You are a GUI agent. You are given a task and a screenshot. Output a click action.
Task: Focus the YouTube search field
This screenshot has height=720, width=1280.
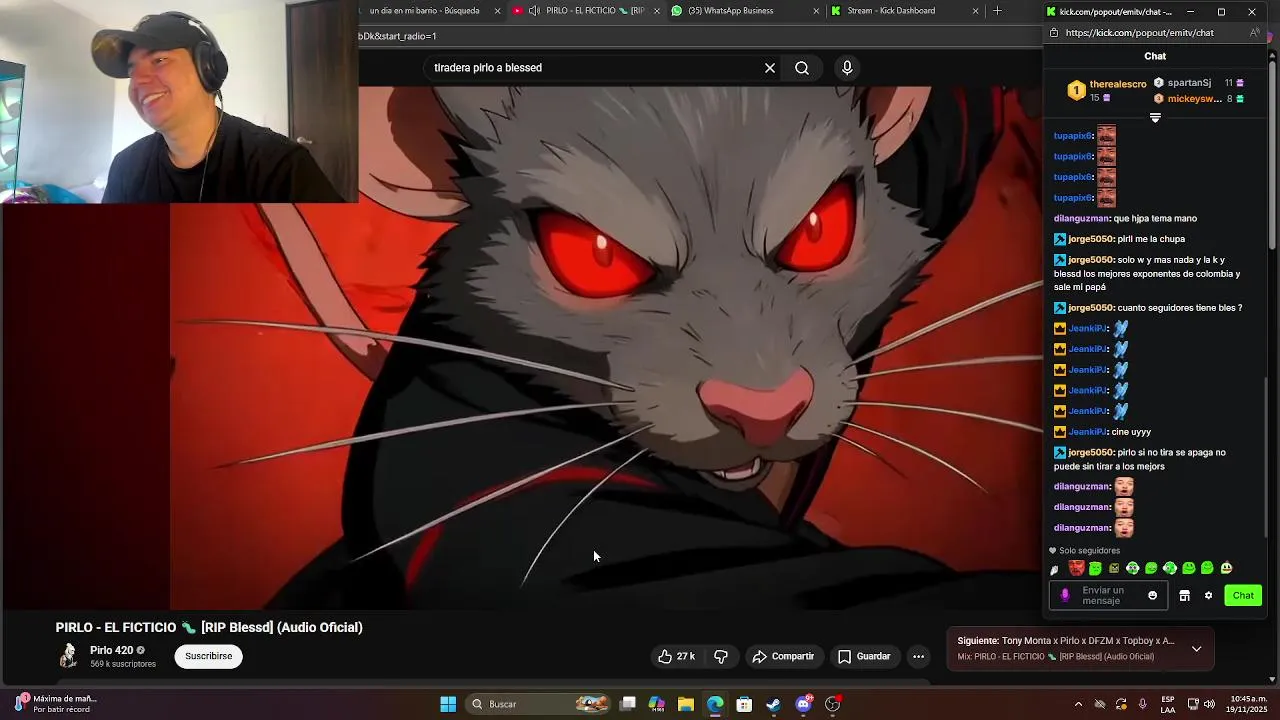(x=592, y=68)
